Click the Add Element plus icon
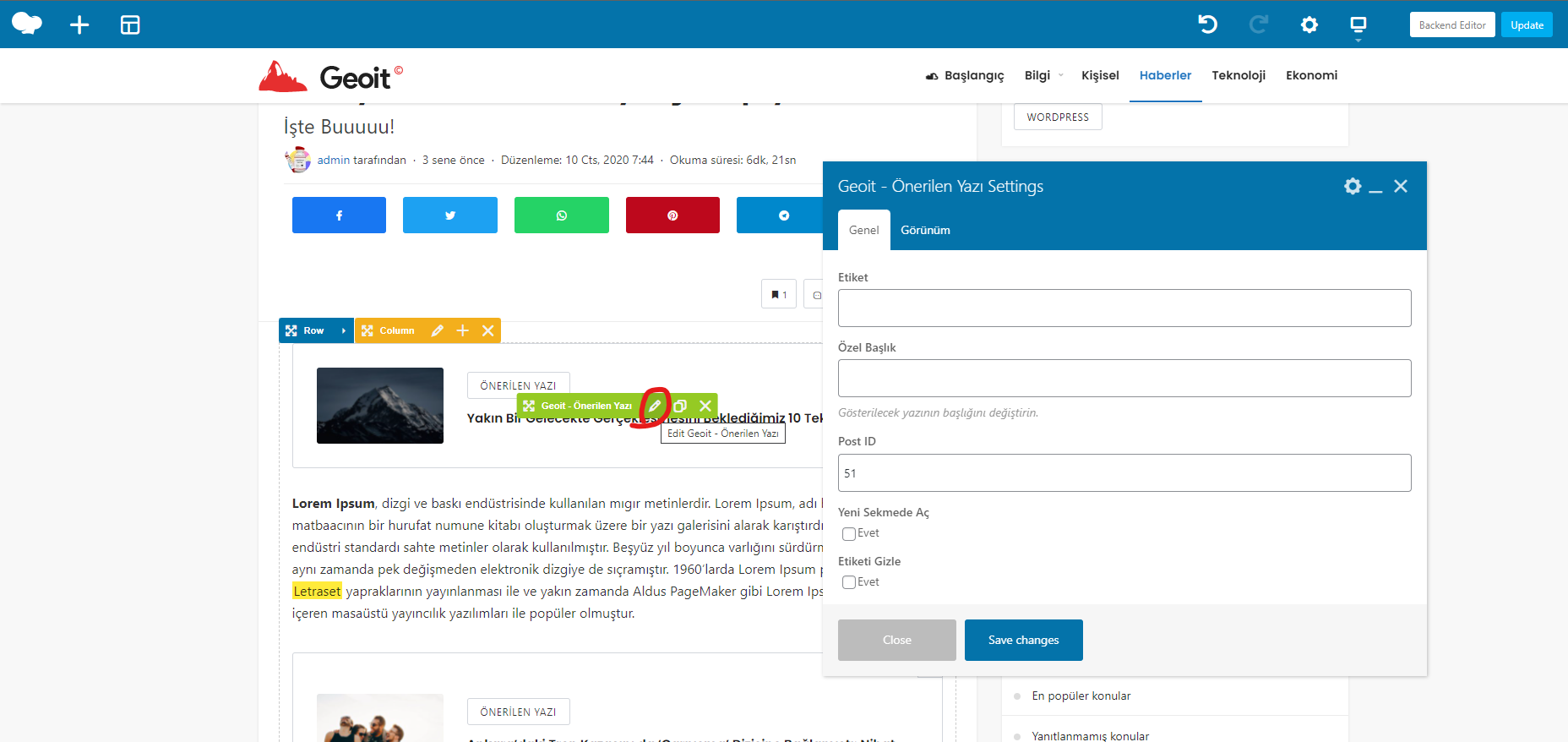Image resolution: width=1568 pixels, height=742 pixels. pos(79,25)
